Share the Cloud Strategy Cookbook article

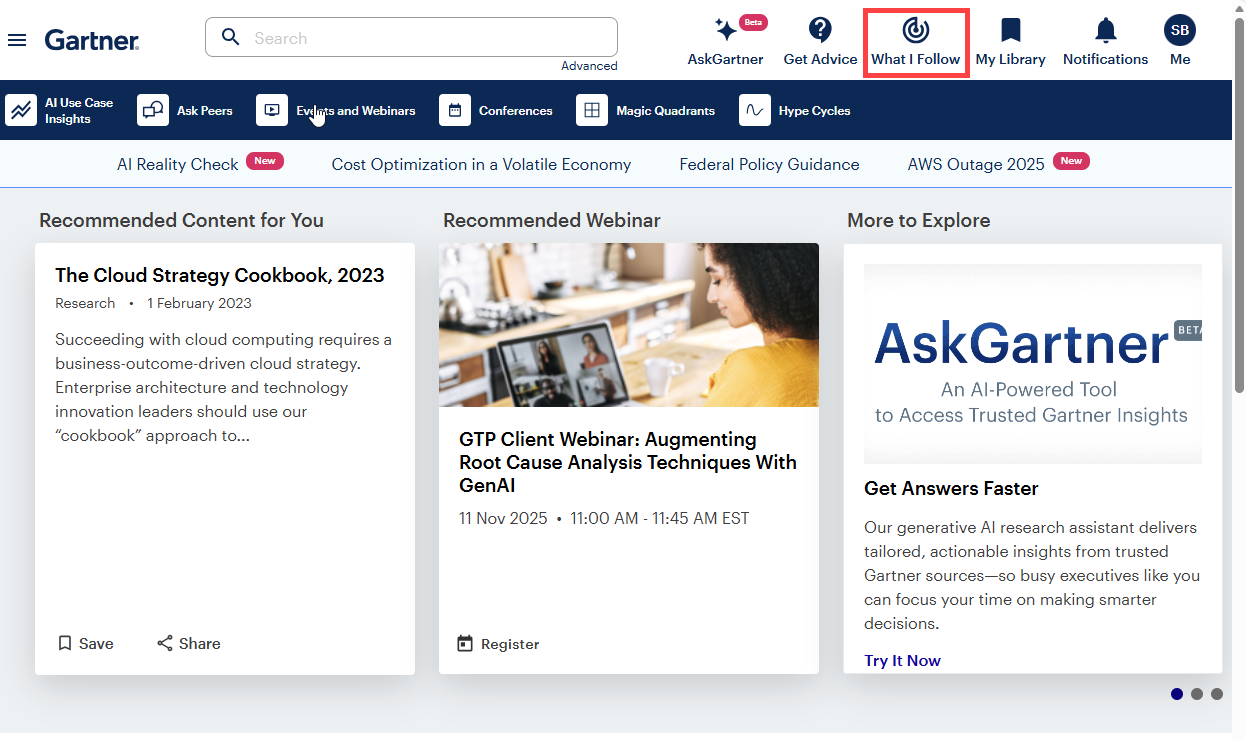189,643
